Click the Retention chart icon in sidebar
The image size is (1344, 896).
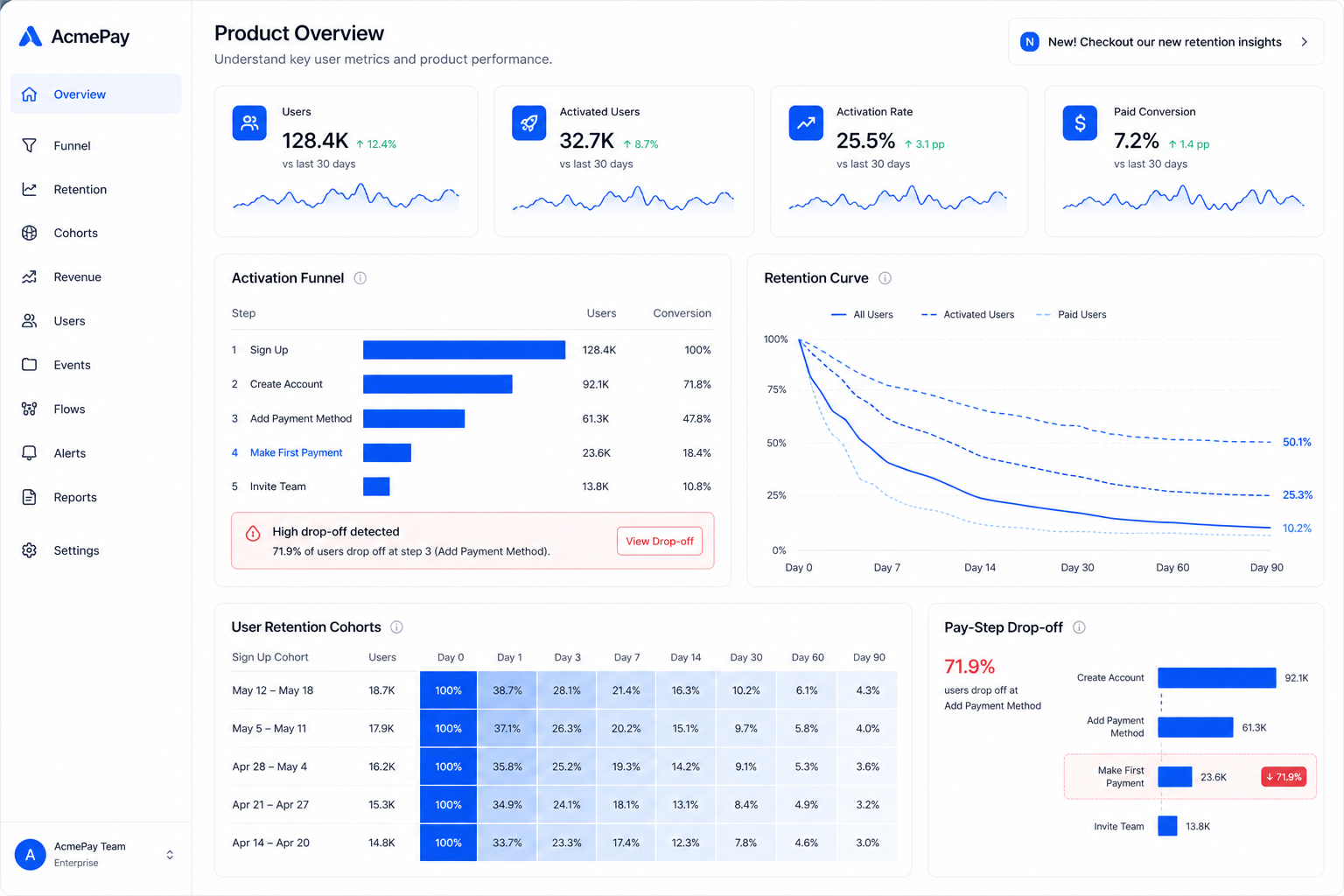(30, 189)
